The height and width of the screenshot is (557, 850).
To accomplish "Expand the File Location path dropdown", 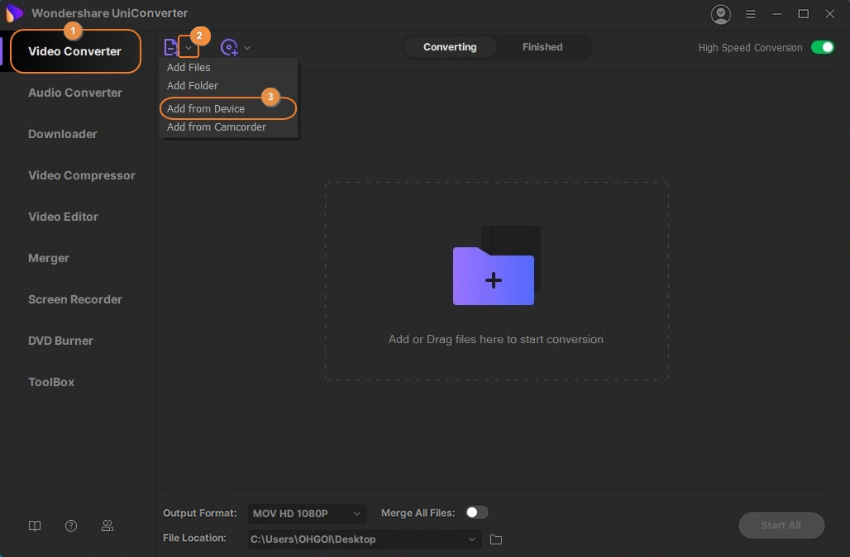I will pyautogui.click(x=473, y=540).
